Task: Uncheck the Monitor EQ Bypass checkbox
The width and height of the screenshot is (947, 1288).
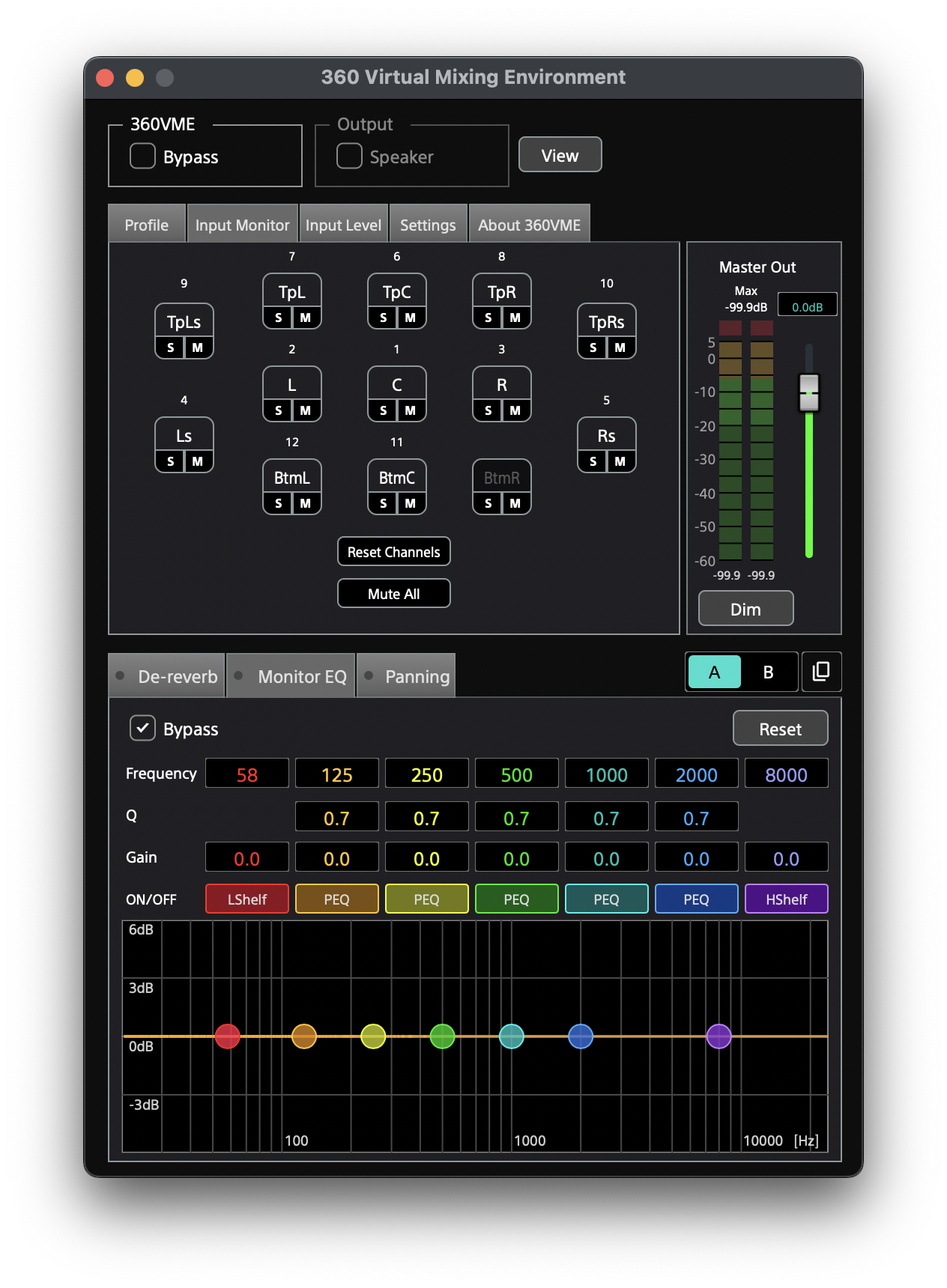Action: click(142, 729)
